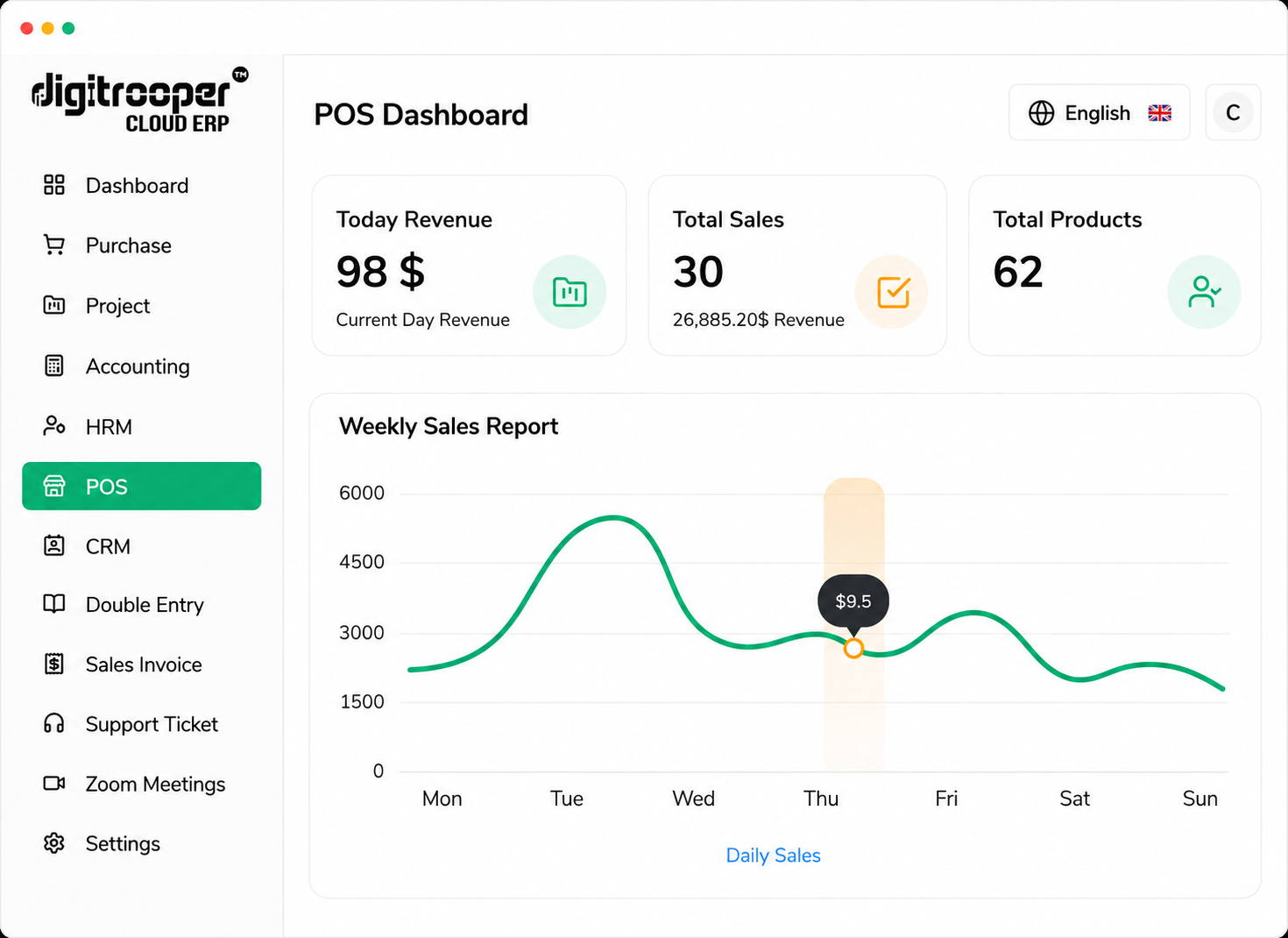This screenshot has height=938, width=1288.
Task: Click the HRM person icon
Action: coord(54,426)
